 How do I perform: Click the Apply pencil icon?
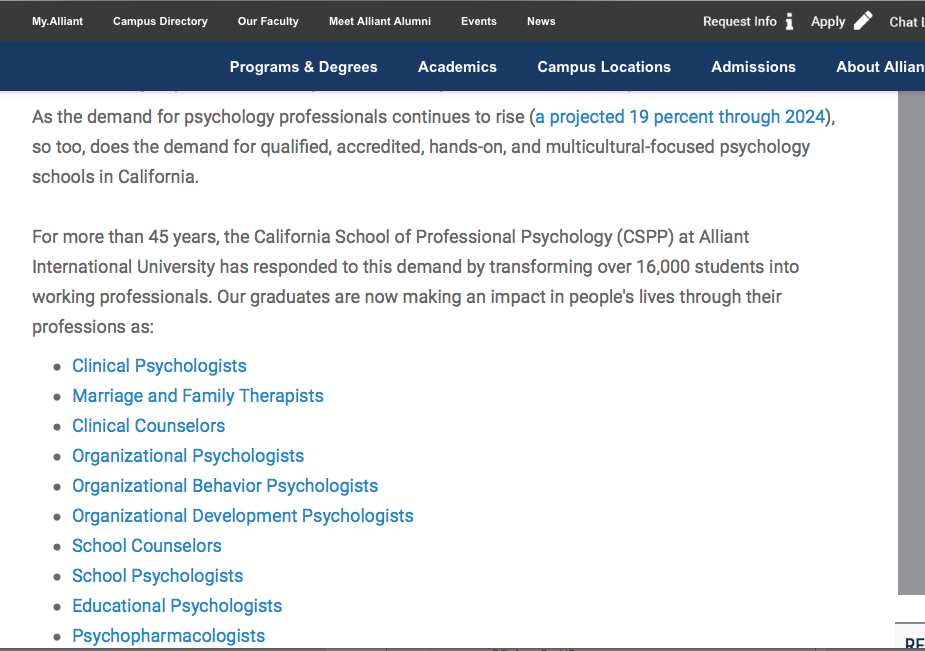[x=863, y=21]
